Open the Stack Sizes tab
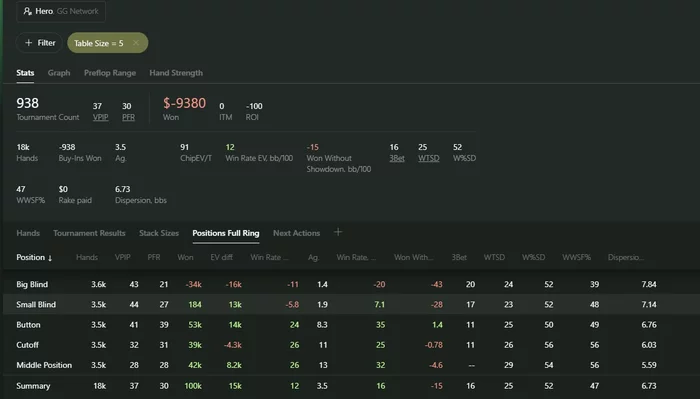This screenshot has width=700, height=399. pyautogui.click(x=159, y=233)
